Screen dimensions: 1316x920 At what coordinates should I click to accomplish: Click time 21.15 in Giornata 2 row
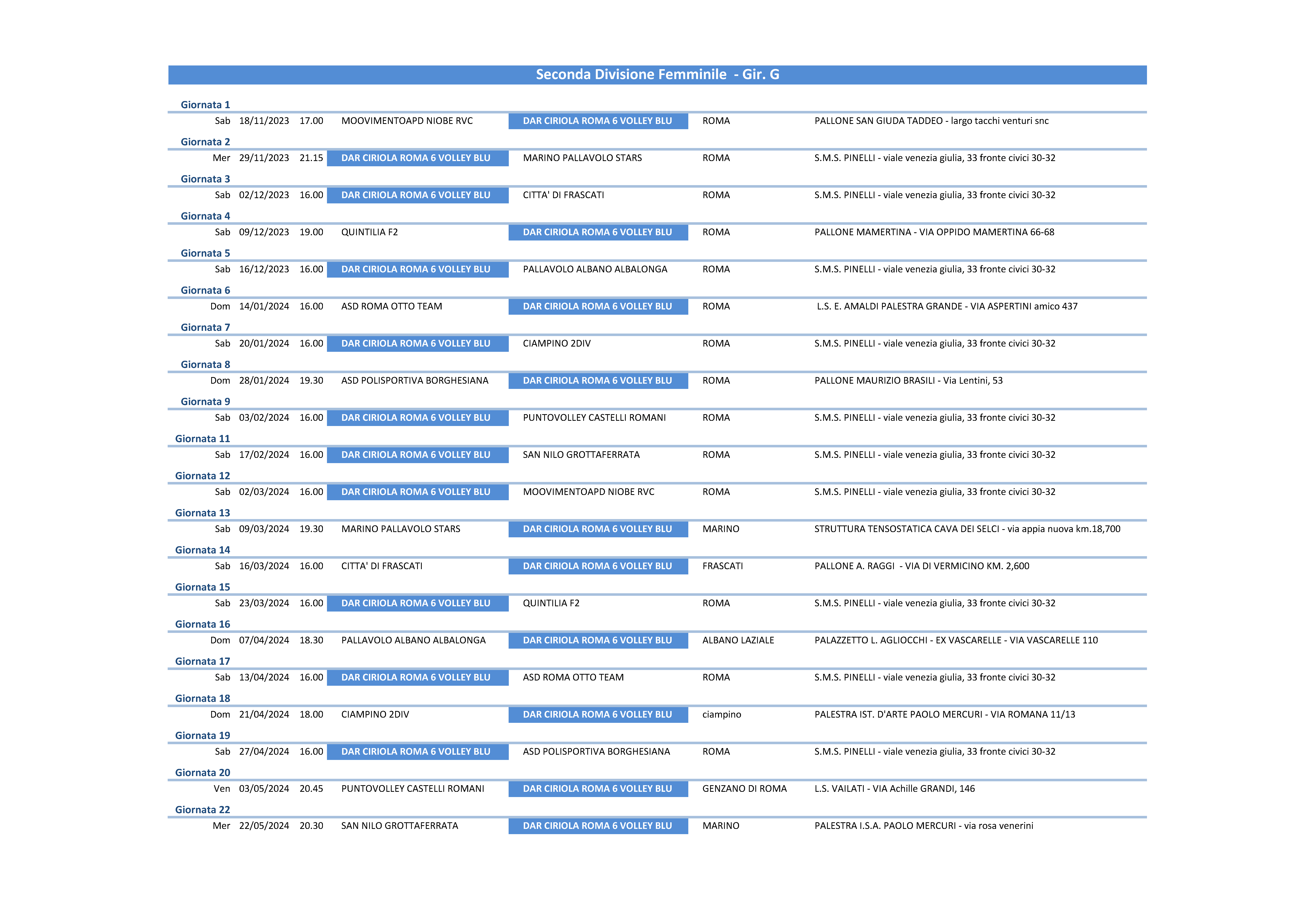click(x=311, y=158)
